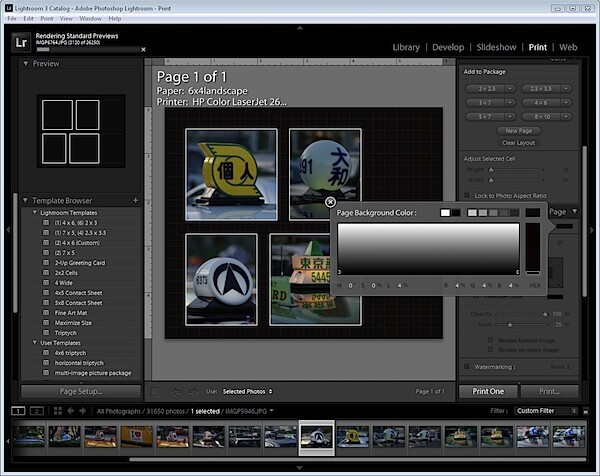Collapse the Template Browser panel

(26, 200)
